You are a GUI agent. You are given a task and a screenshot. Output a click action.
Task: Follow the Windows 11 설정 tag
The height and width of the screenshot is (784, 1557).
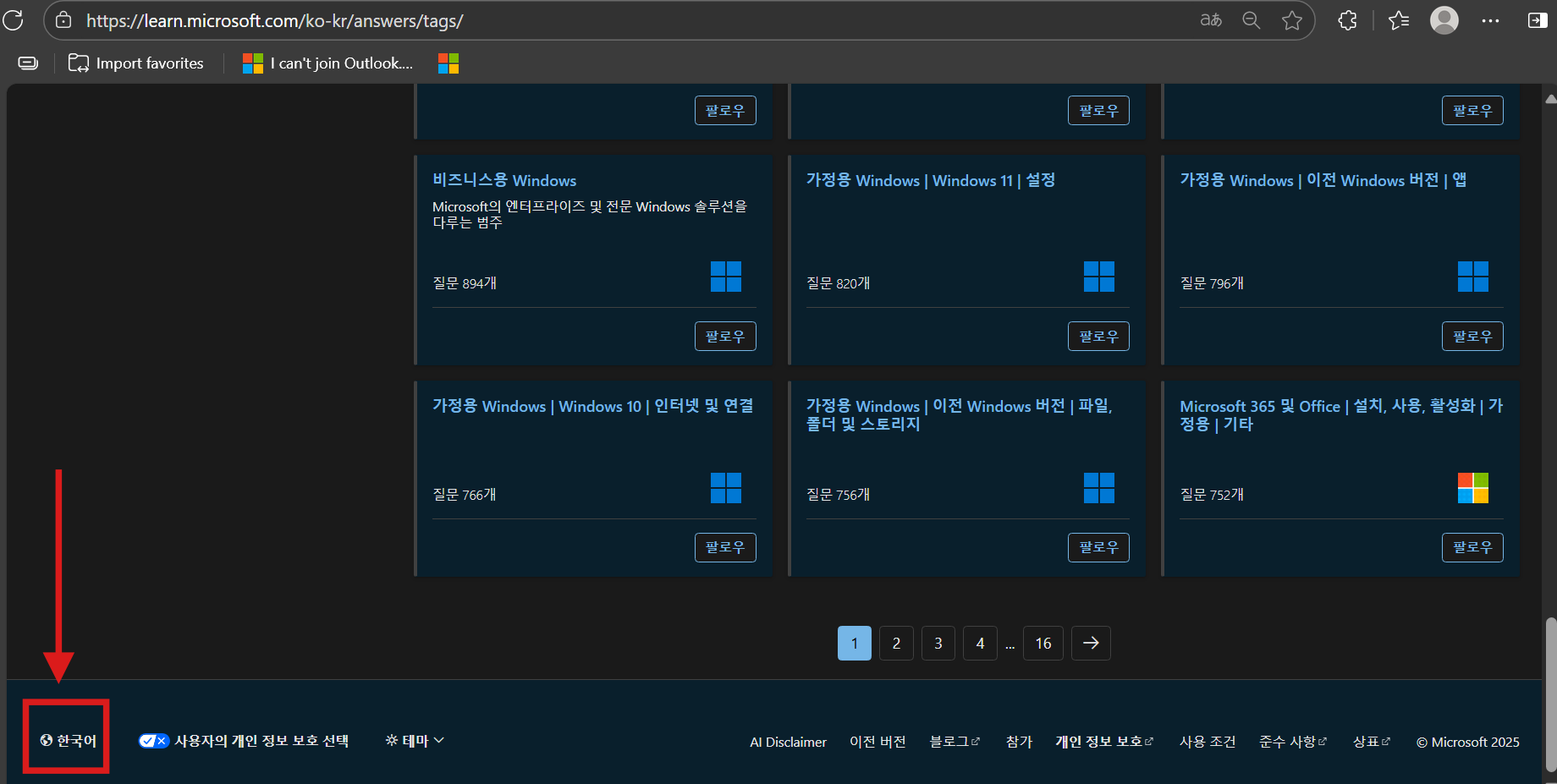[1098, 336]
